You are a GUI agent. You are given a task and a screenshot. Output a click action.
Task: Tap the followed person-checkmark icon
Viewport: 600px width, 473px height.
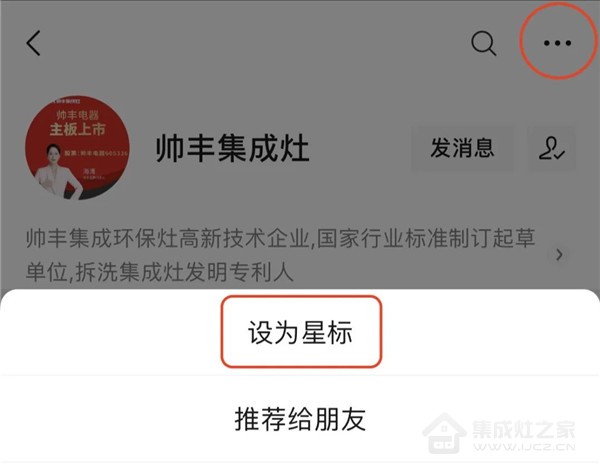tap(551, 148)
